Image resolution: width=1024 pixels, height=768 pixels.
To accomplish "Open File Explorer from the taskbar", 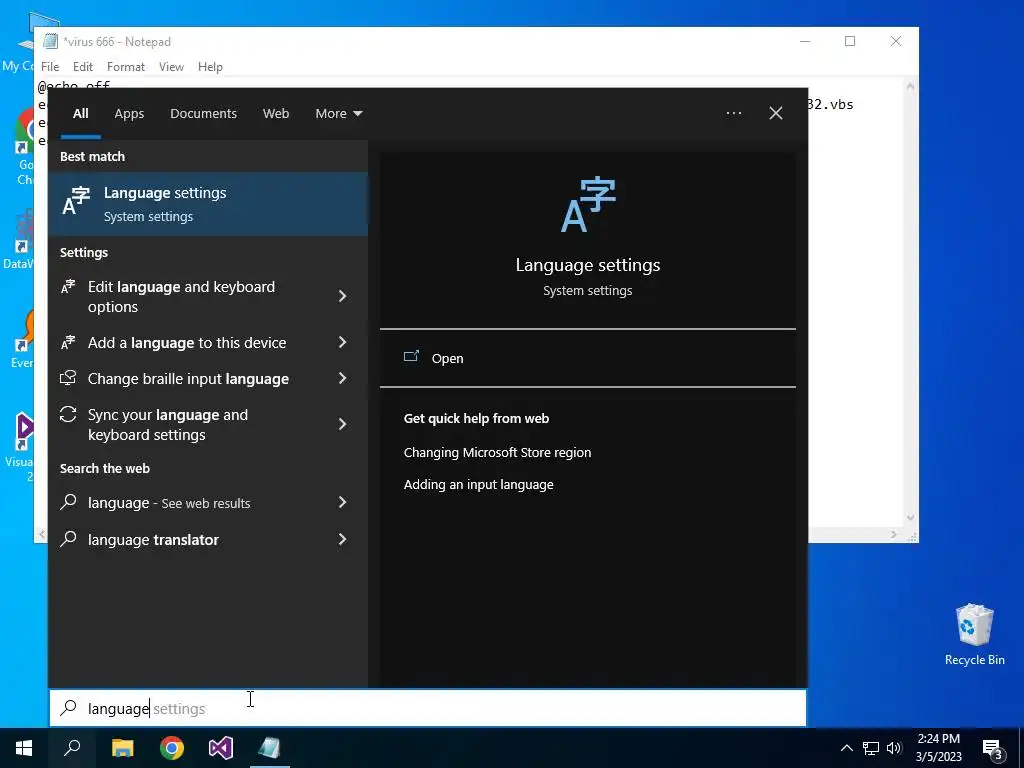I will point(122,748).
